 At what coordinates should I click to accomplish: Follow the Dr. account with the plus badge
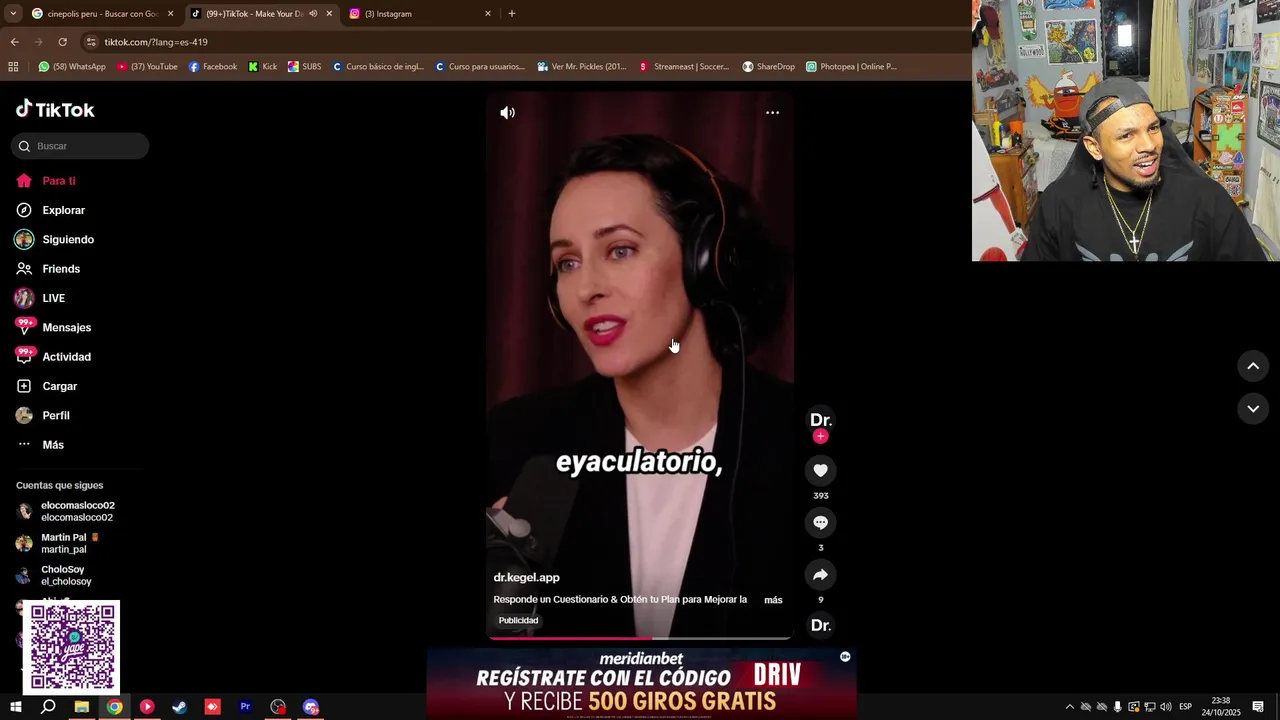click(x=820, y=436)
